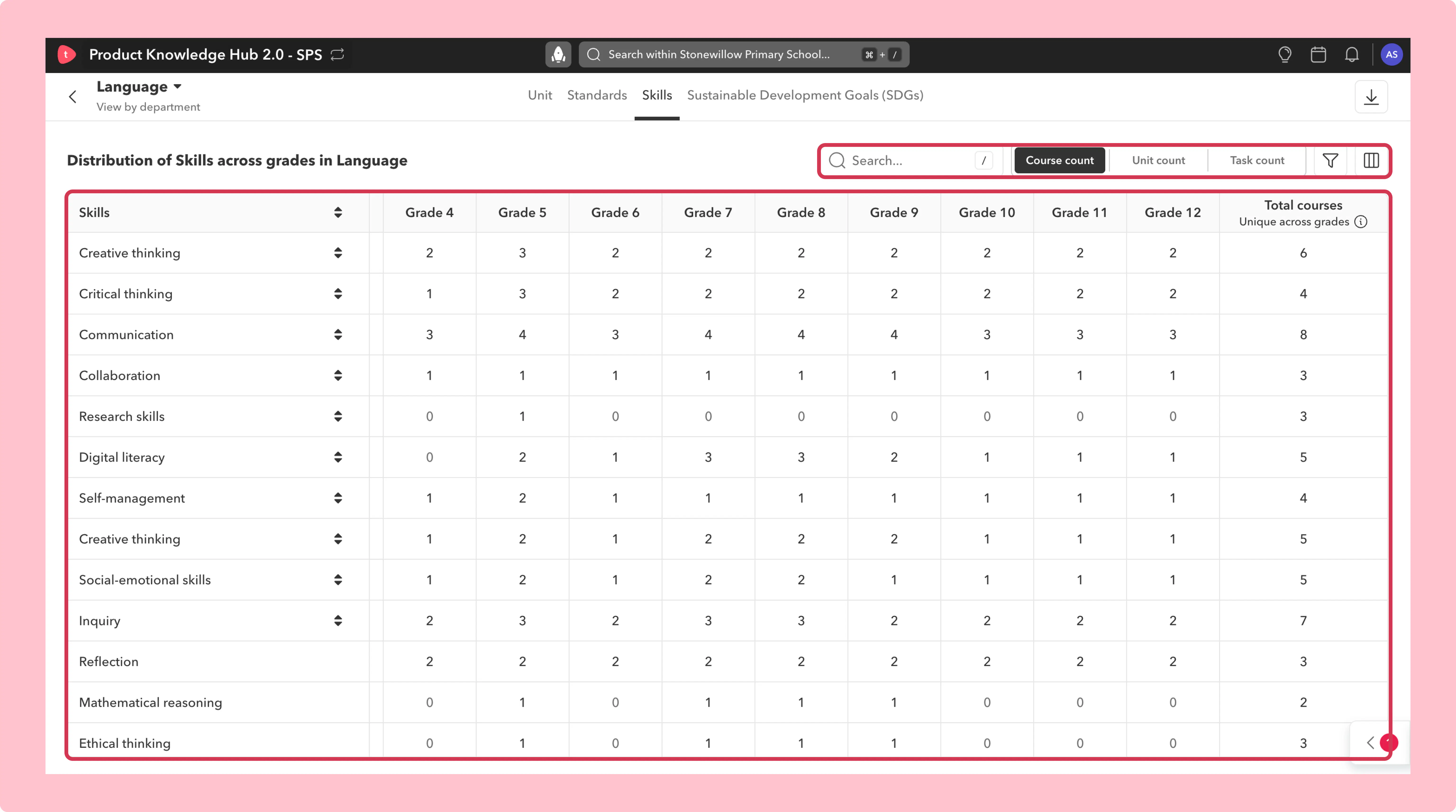Expand the Inquiry row arrows

pos(338,620)
